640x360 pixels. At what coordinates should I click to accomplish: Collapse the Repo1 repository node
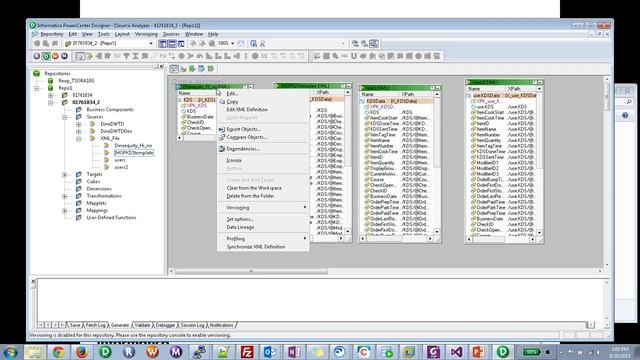click(x=36, y=88)
